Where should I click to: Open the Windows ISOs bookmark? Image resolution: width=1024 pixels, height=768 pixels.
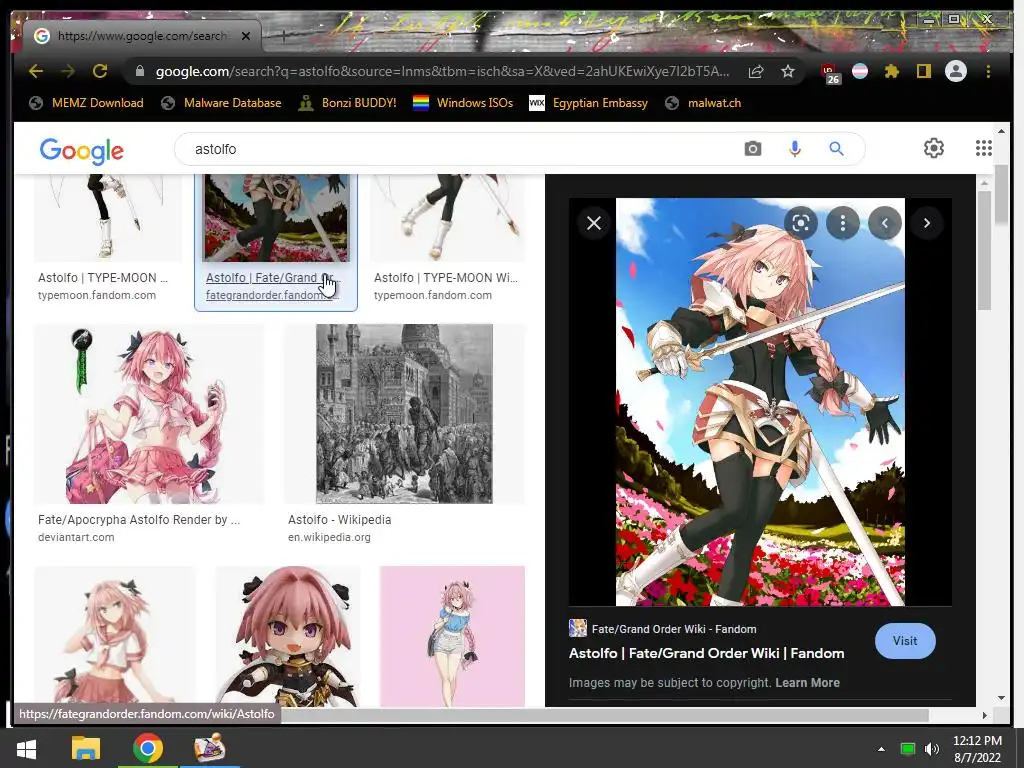[x=463, y=103]
